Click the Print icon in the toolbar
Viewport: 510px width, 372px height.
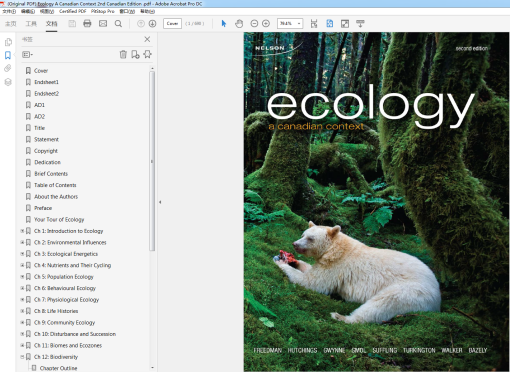pyautogui.click(x=87, y=24)
